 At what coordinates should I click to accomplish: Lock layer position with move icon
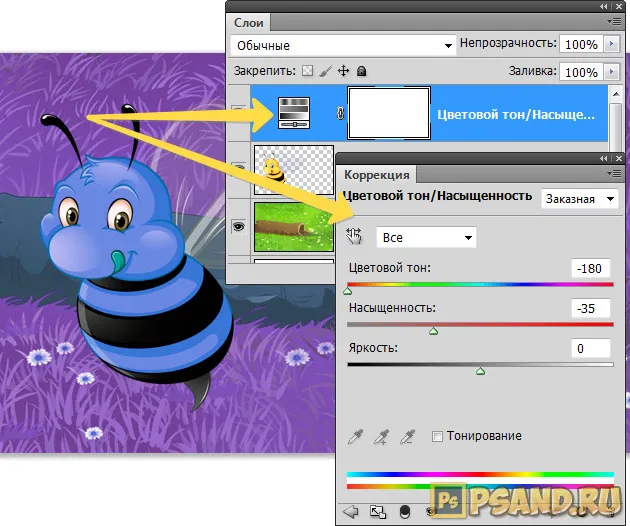tap(343, 71)
